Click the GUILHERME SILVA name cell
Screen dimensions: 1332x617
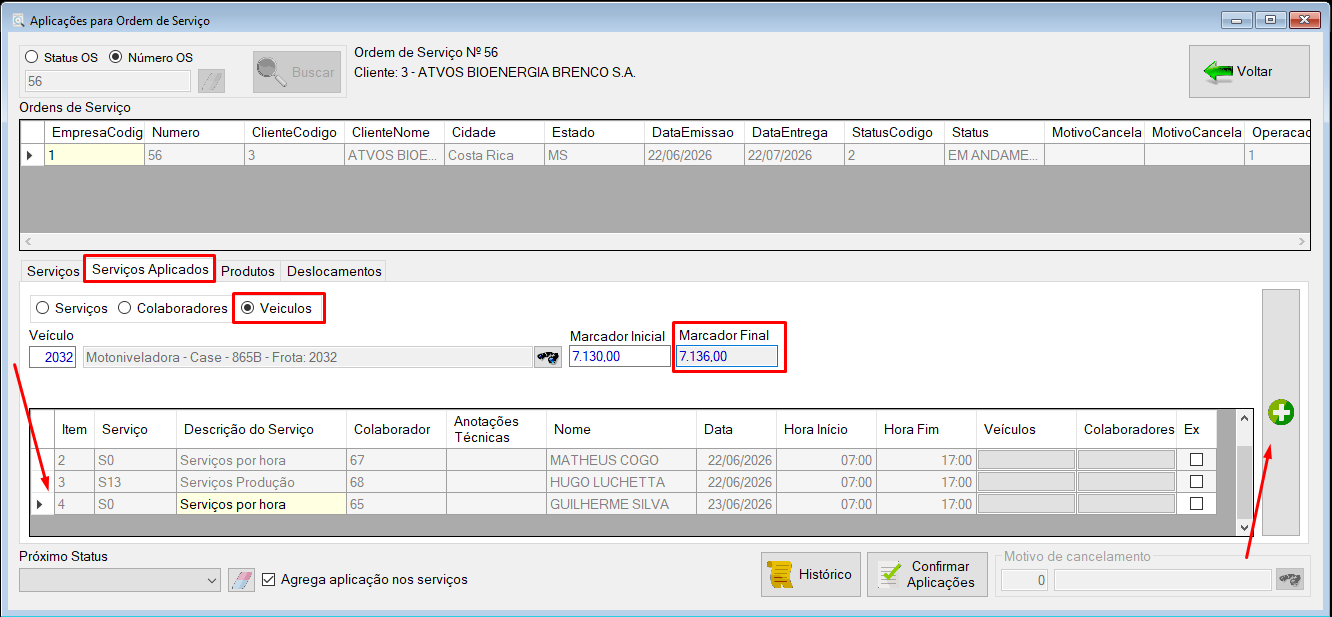click(621, 504)
